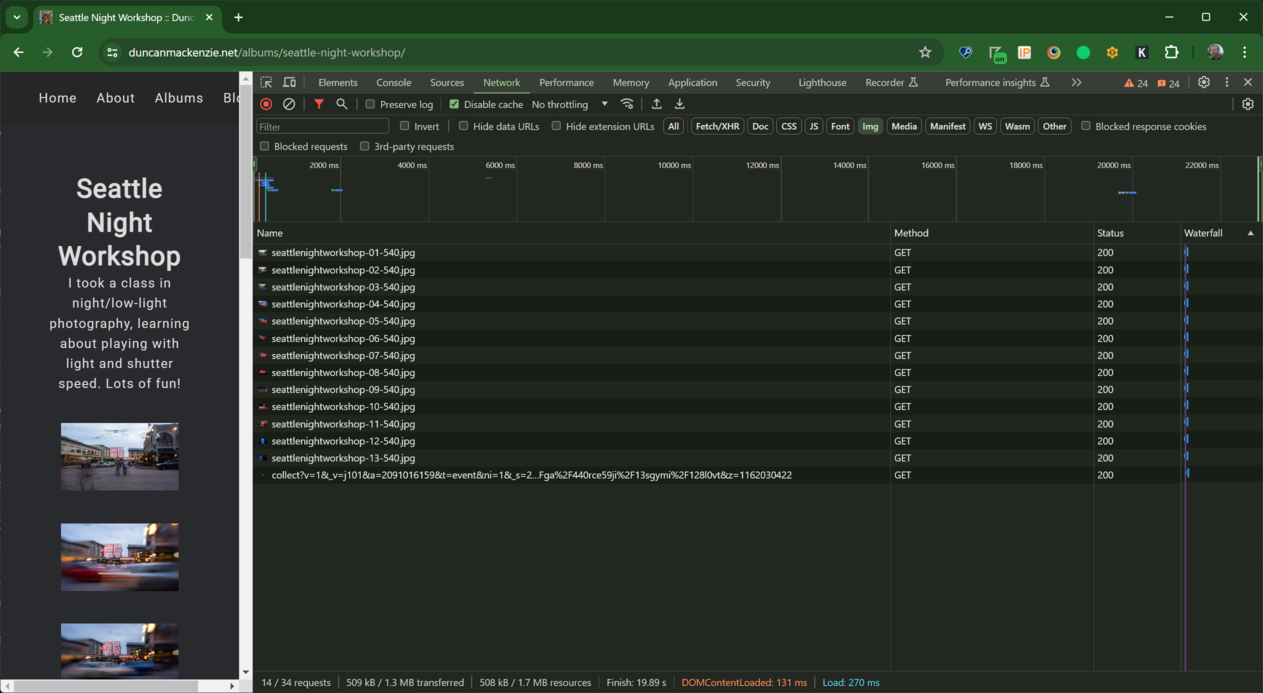Screen dimensions: 1263x693
Task: Check the Hide data URLs option
Action: point(464,126)
